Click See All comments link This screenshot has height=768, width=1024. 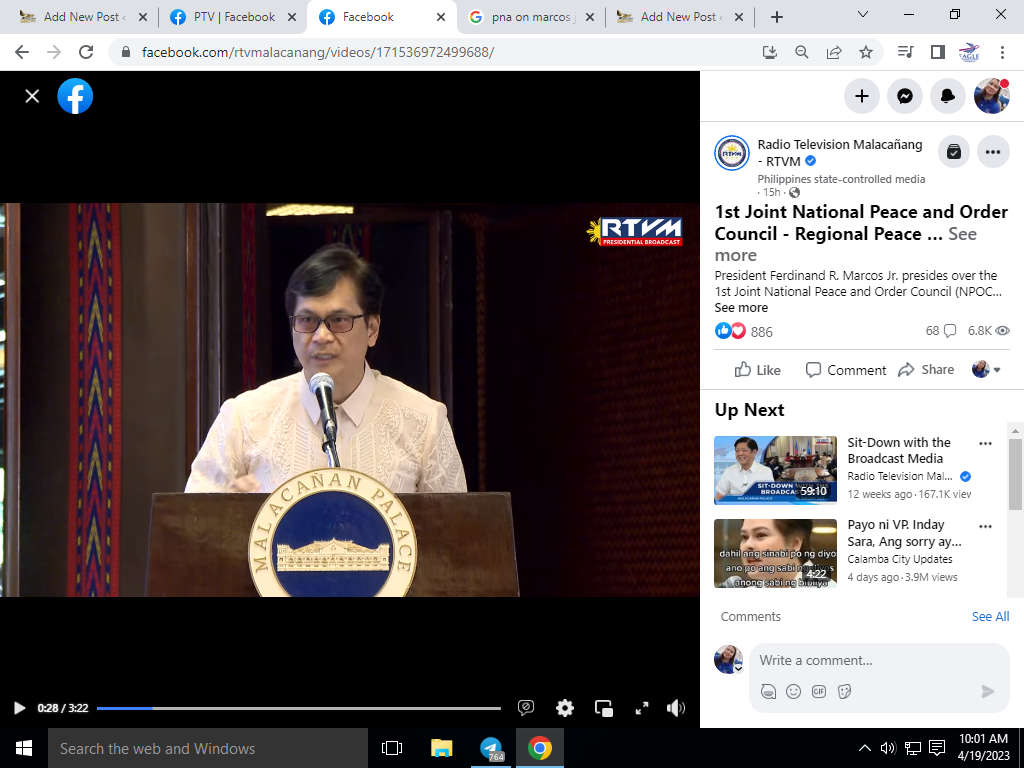click(x=990, y=617)
